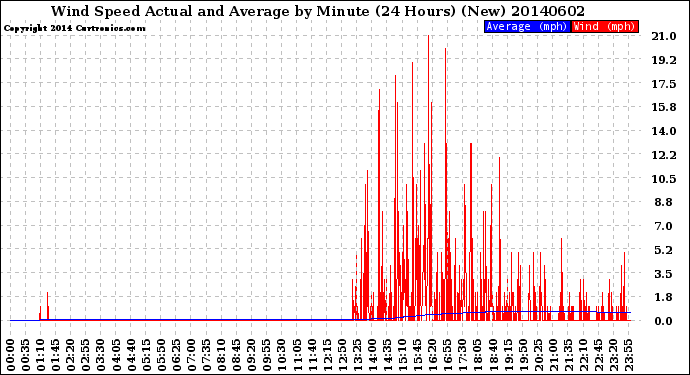
Task: Click the 01:45 time axis label
Action: click(56, 355)
